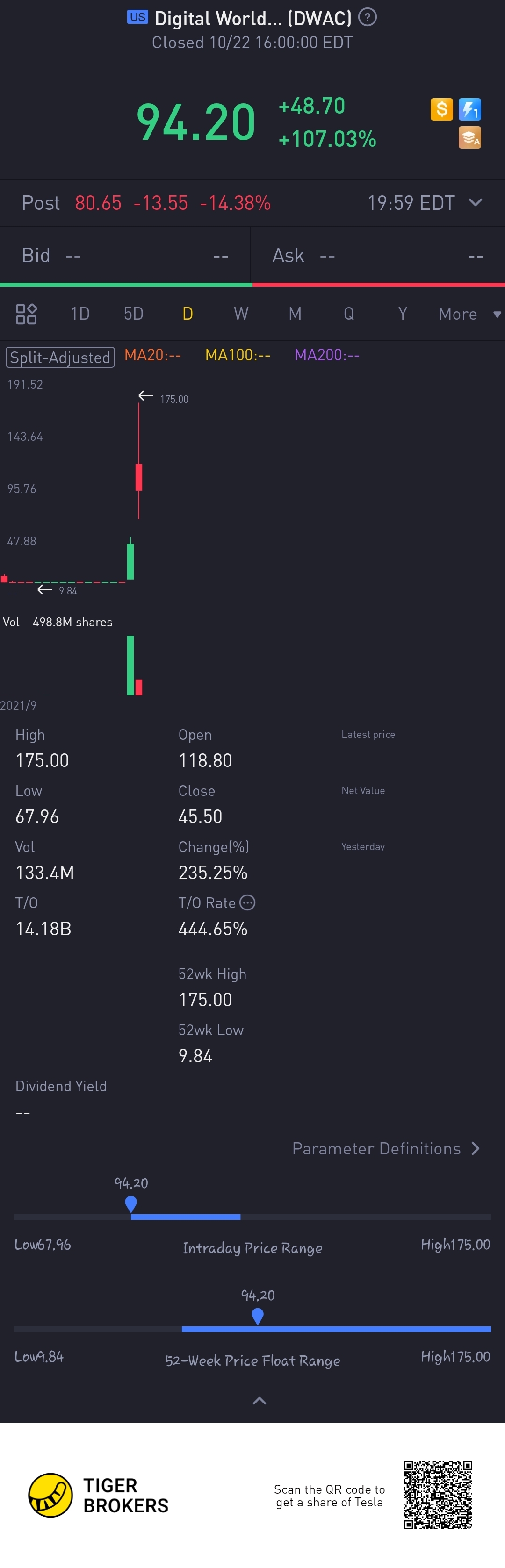Select the Y yearly chart tab
The width and height of the screenshot is (505, 1568).
click(402, 314)
